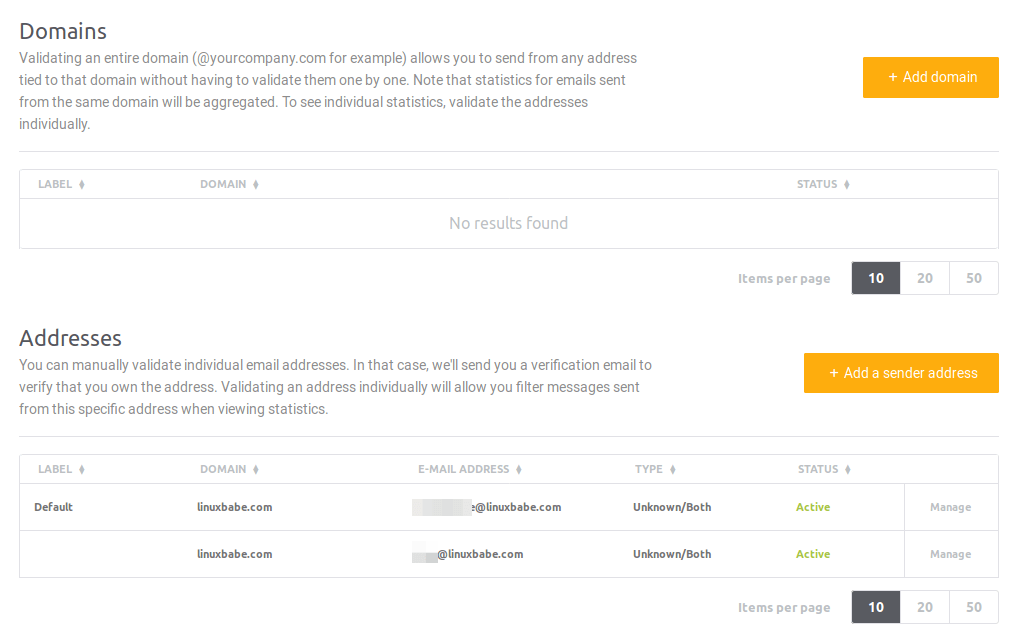This screenshot has height=635, width=1022.
Task: Show 20 items per page in Addresses
Action: click(x=925, y=607)
